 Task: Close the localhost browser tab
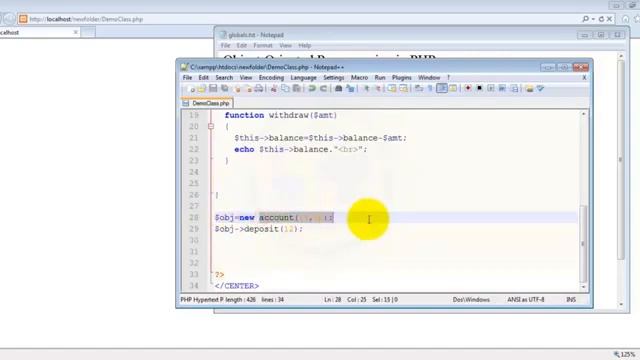(x=76, y=32)
